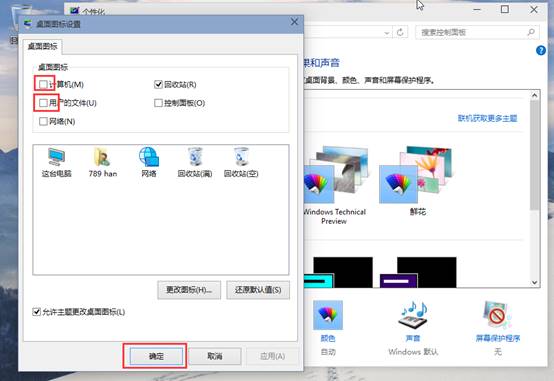
Task: Switch to the 桌面图标 tab
Action: tap(42, 46)
